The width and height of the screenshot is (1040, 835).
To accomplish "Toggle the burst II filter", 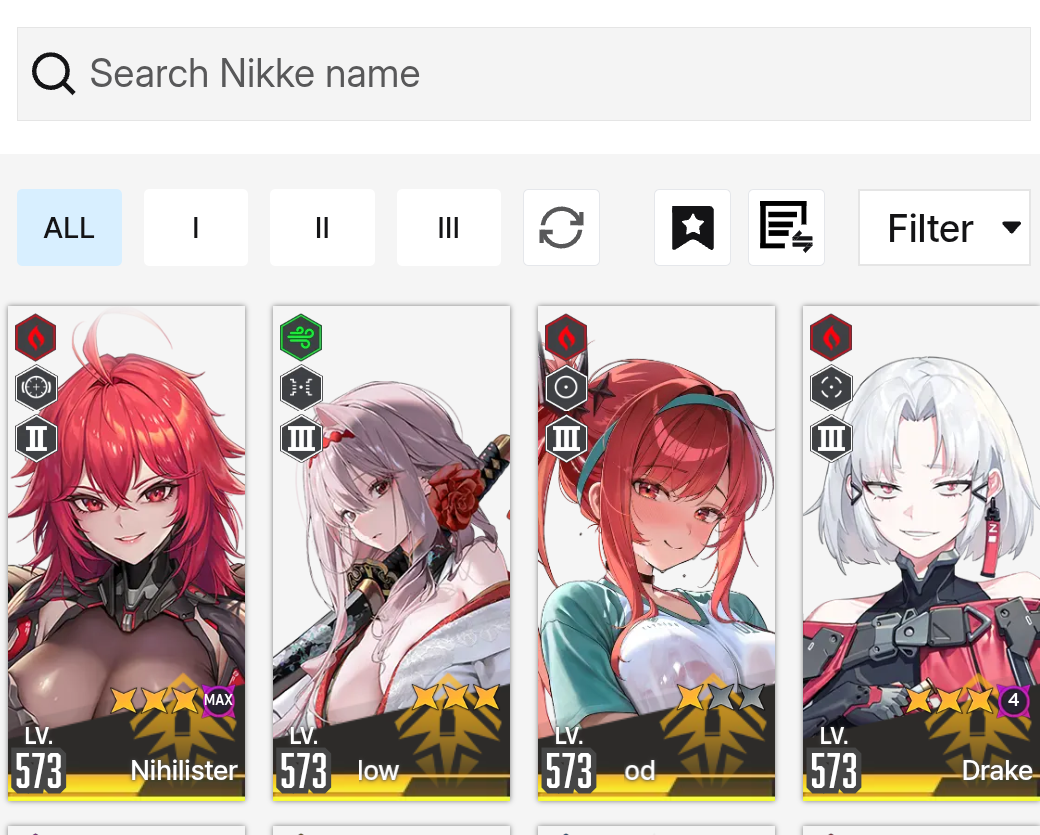I will click(x=322, y=227).
